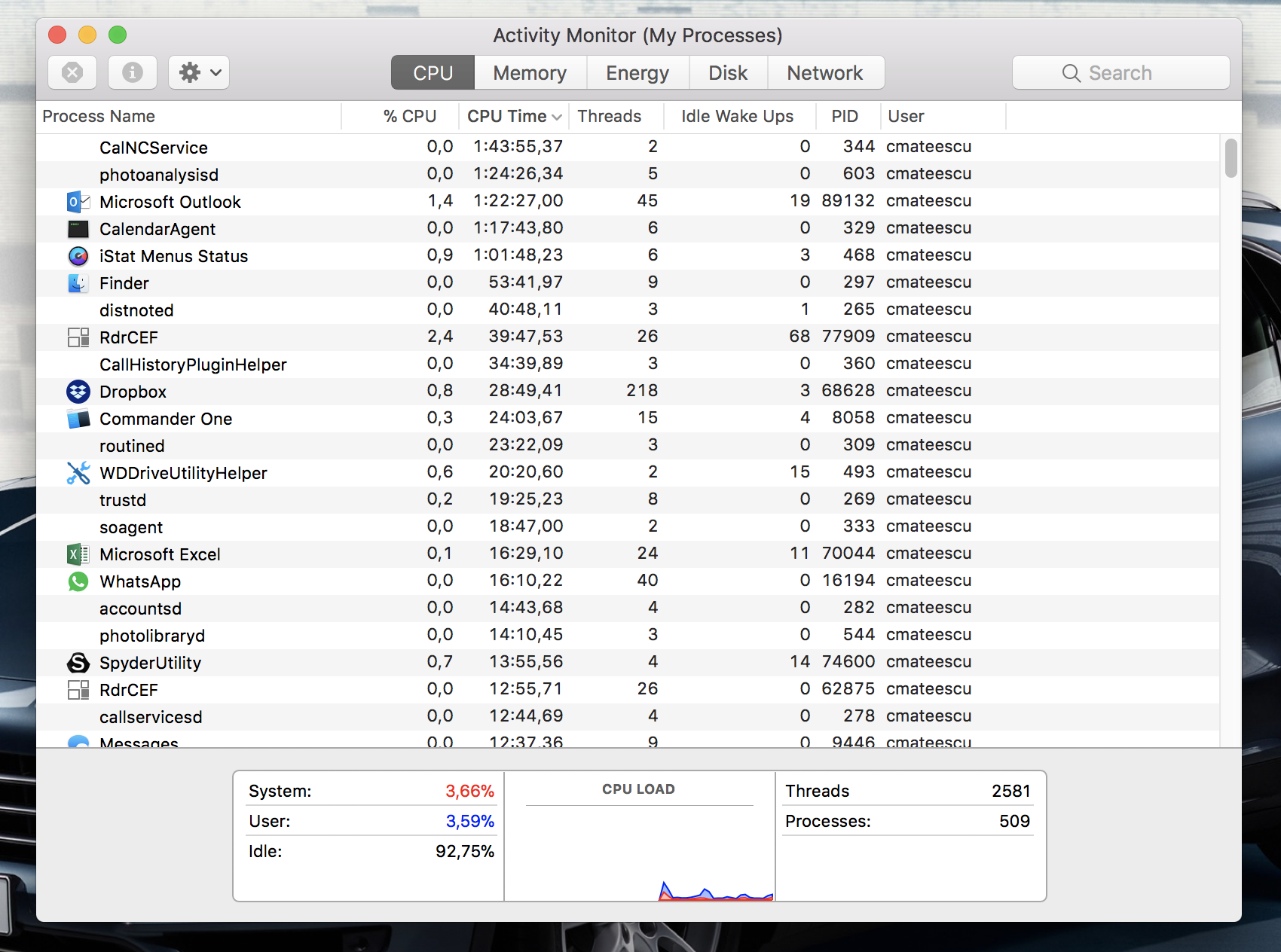Open the process Inspect info button
The height and width of the screenshot is (952, 1281).
[133, 72]
